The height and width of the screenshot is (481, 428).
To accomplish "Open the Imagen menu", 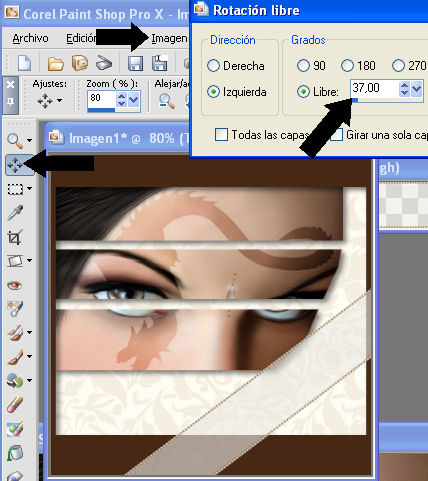I will click(169, 38).
